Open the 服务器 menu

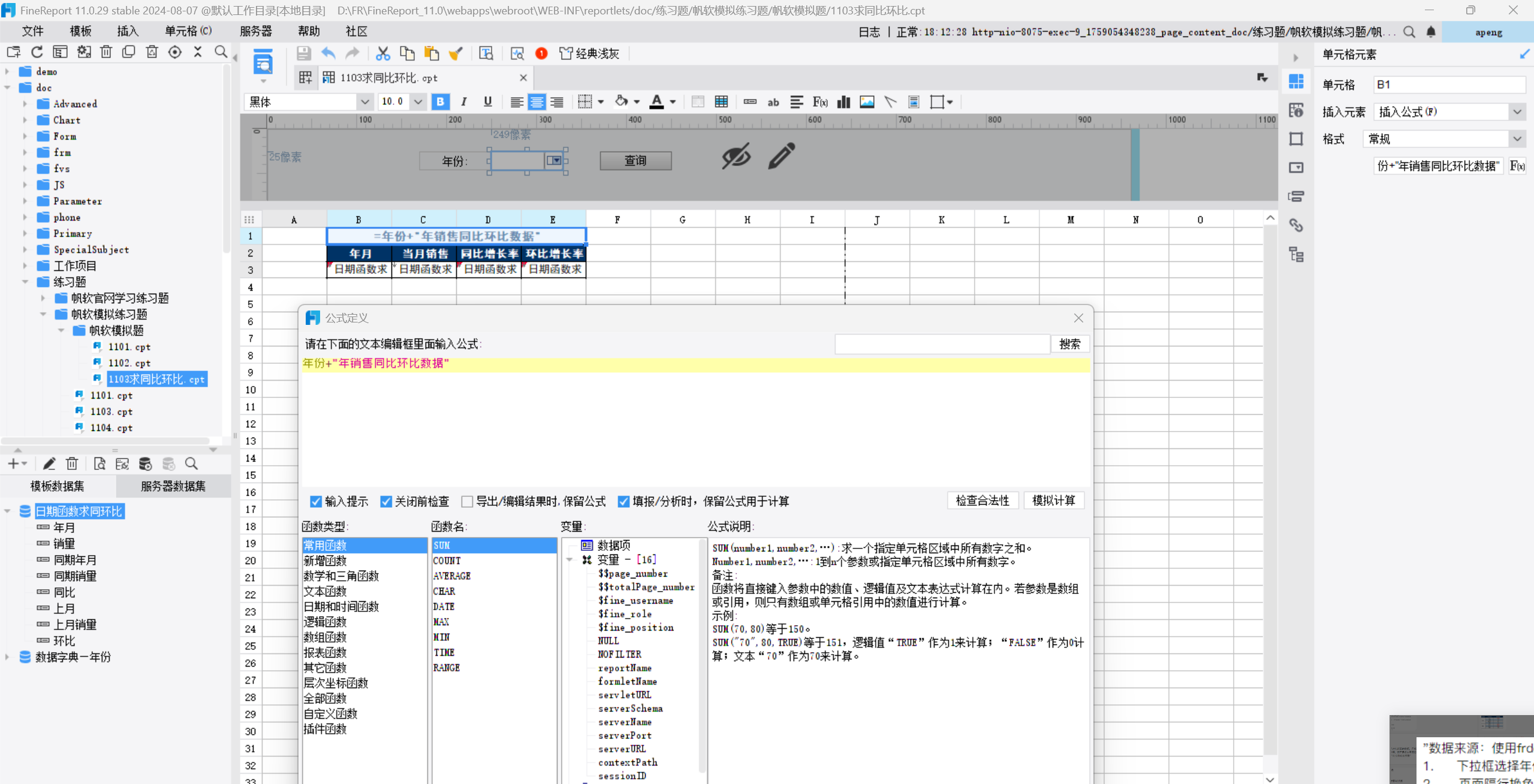(255, 31)
